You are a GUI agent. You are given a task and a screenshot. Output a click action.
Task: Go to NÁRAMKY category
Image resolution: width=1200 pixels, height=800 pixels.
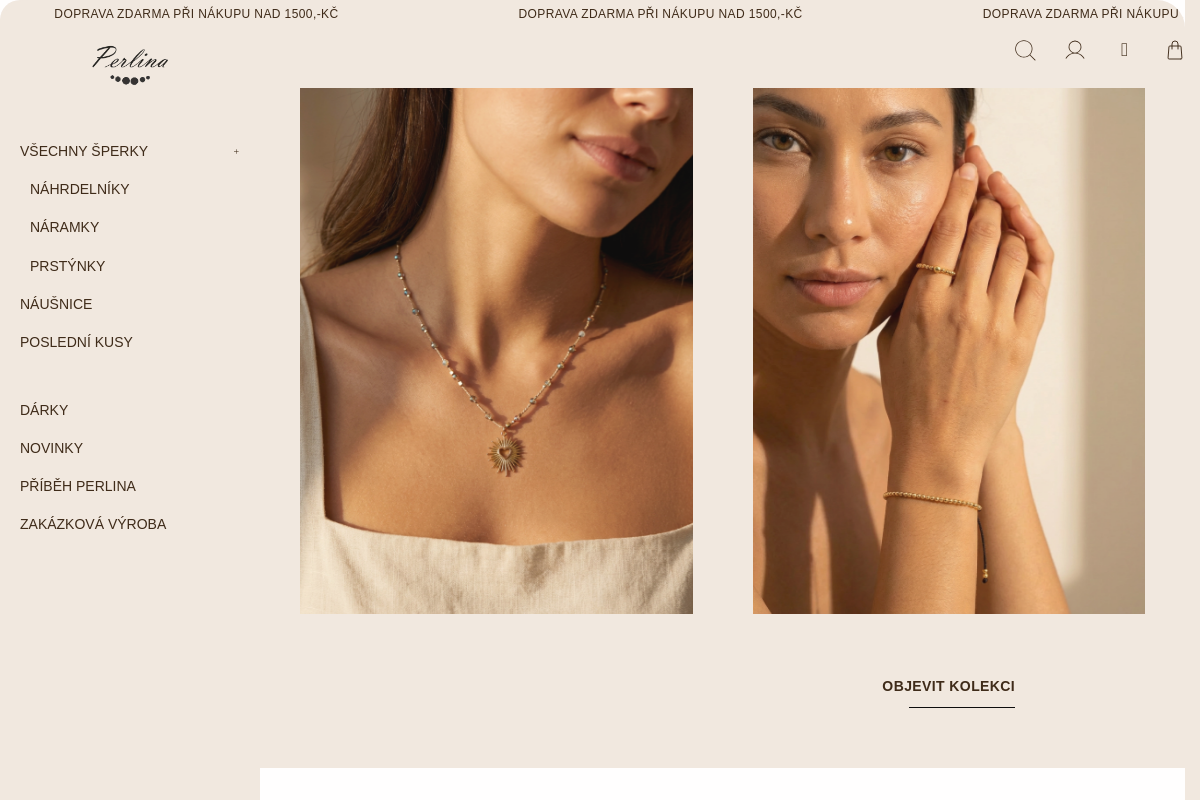pos(65,227)
